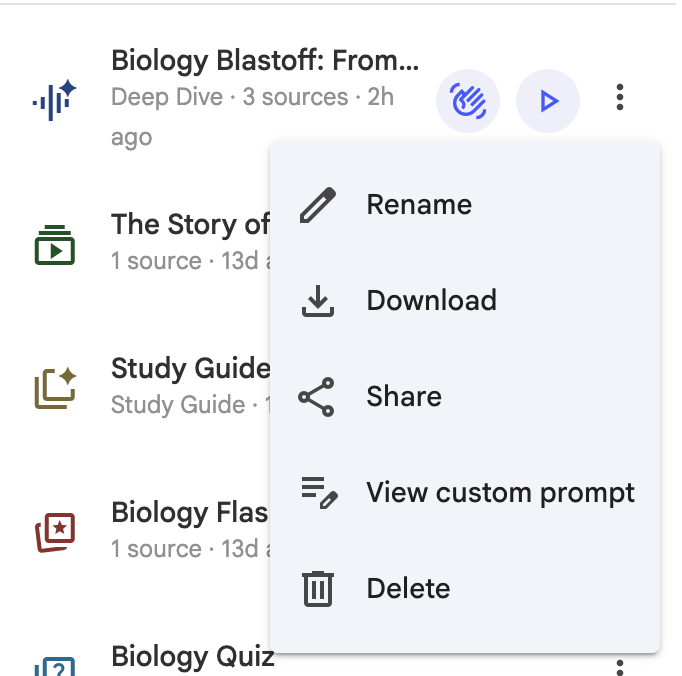Click the Biology Flashcards star icon
This screenshot has height=676, width=682.
click(x=55, y=533)
